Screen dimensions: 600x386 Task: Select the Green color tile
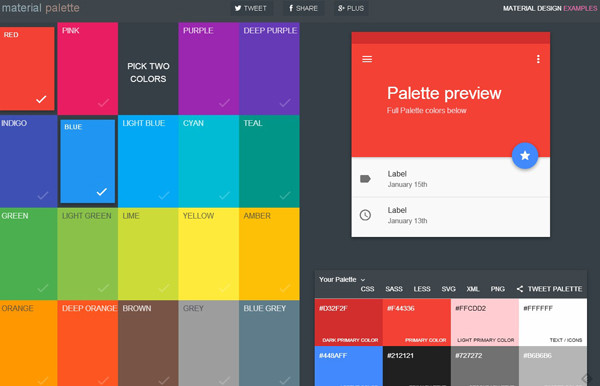pos(29,254)
